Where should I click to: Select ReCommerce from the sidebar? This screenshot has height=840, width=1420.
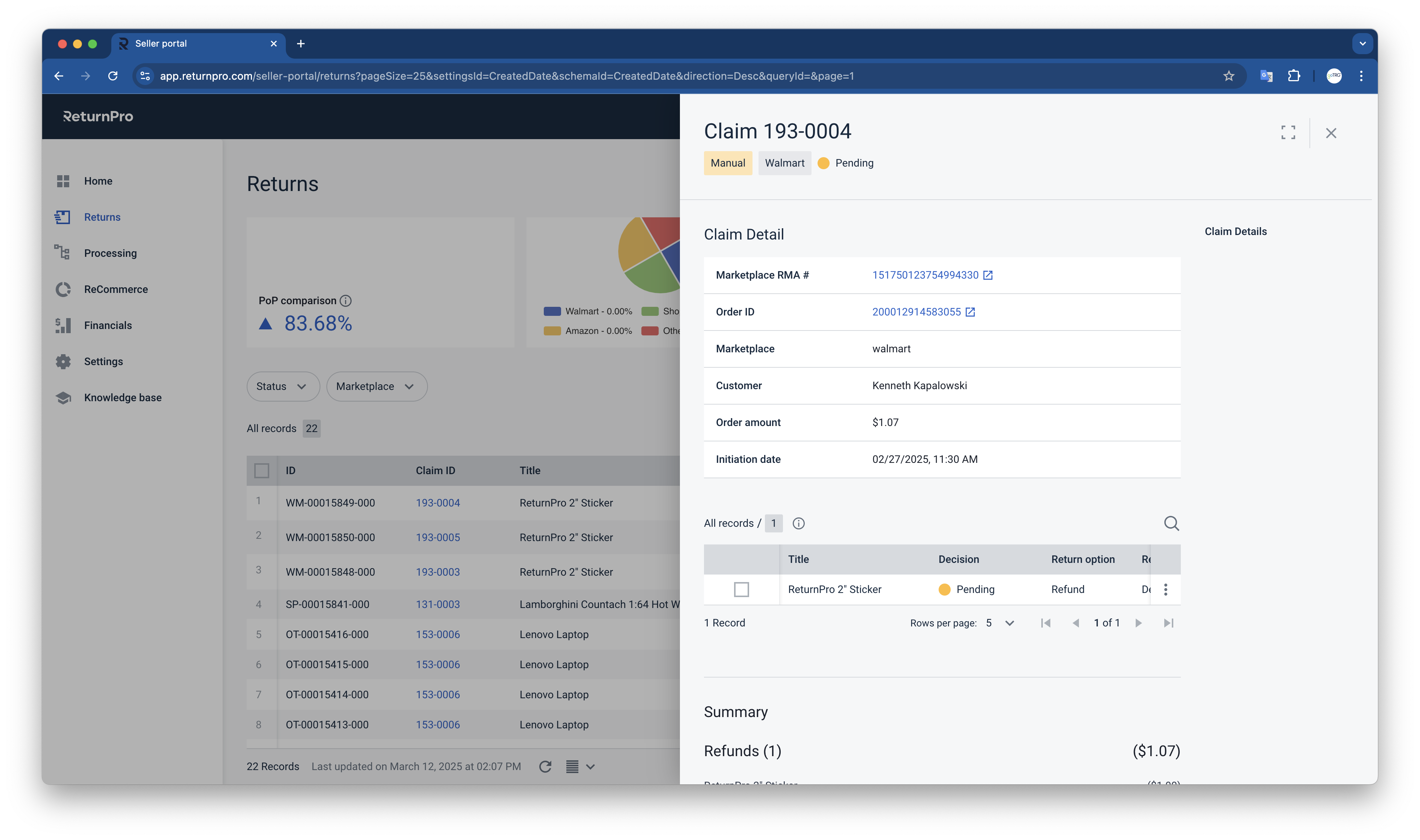(x=115, y=289)
